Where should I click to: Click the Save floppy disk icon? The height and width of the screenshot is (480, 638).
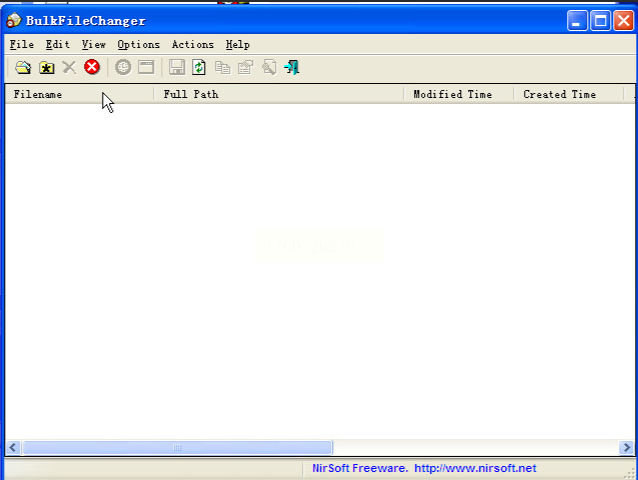coord(177,67)
